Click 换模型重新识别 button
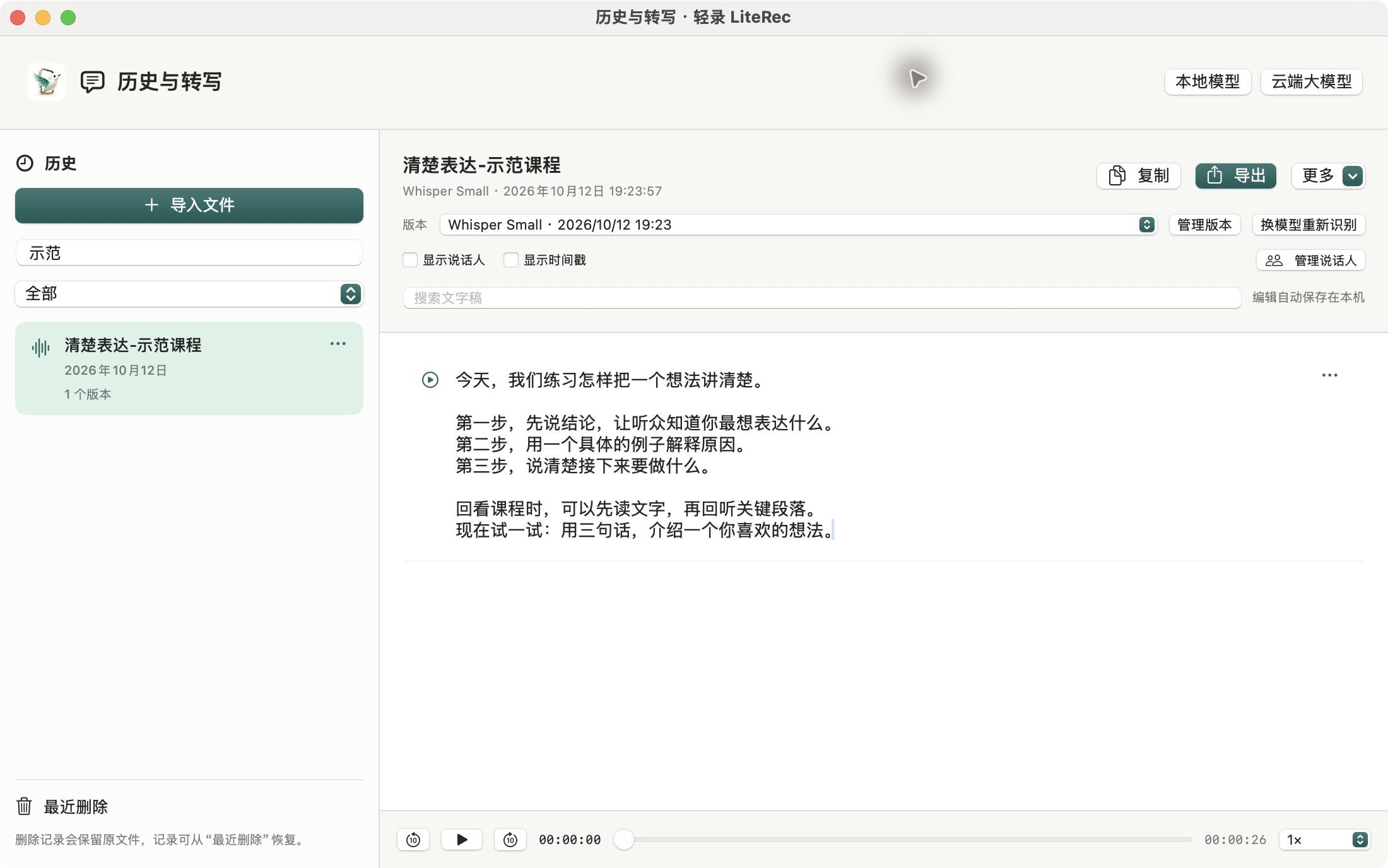Image resolution: width=1388 pixels, height=868 pixels. (1309, 225)
